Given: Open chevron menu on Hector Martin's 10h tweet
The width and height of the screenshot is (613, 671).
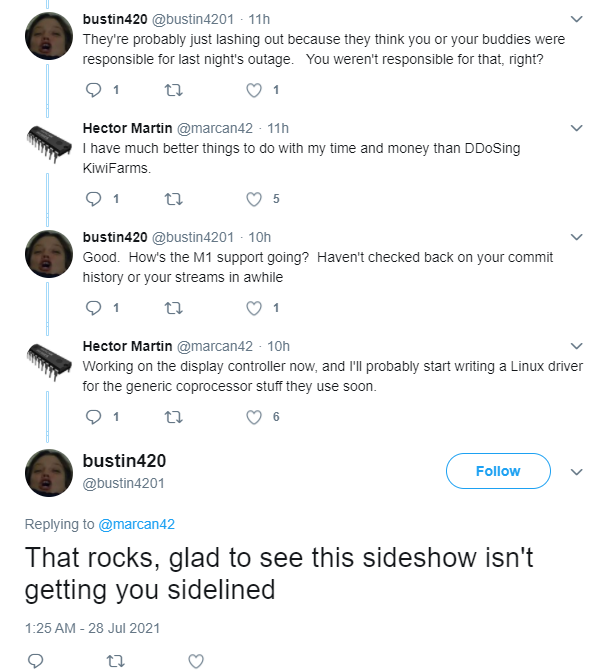Looking at the screenshot, I should 577,346.
